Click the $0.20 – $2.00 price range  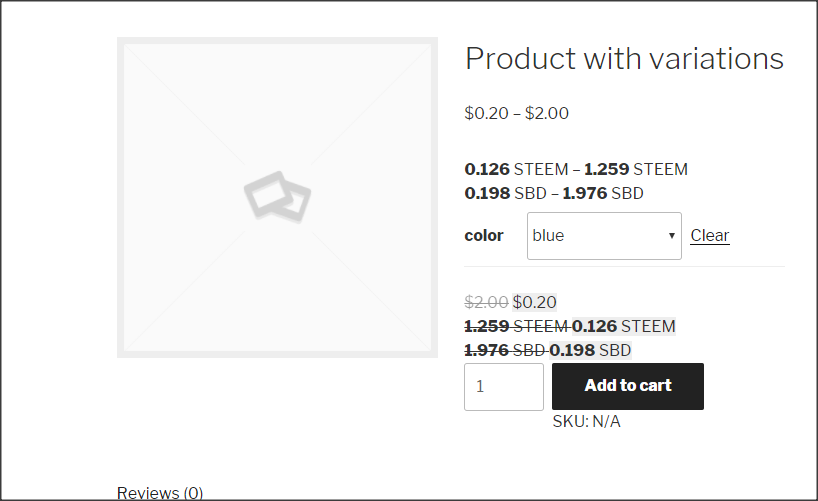pyautogui.click(x=517, y=113)
